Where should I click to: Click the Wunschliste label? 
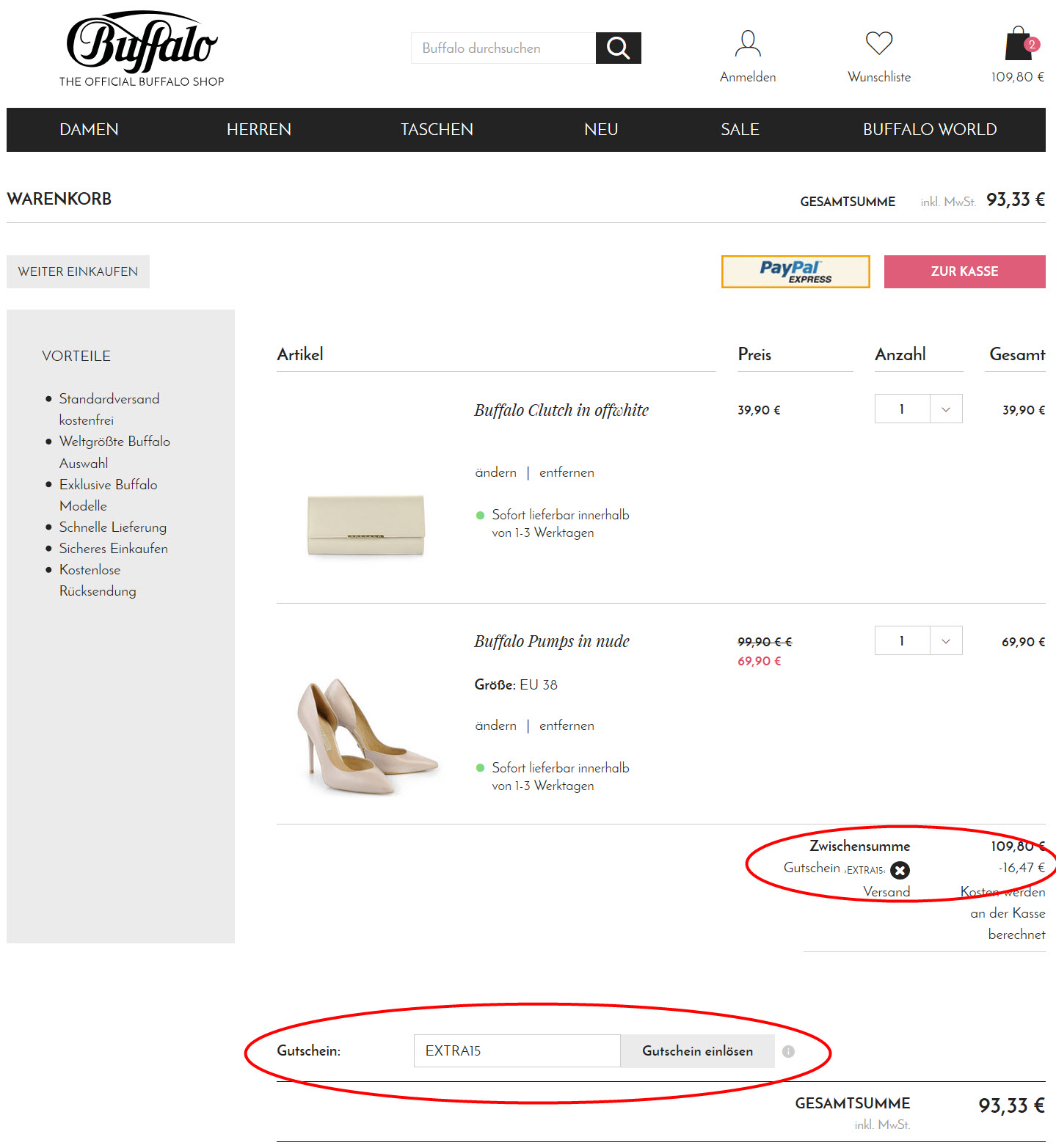click(x=879, y=77)
